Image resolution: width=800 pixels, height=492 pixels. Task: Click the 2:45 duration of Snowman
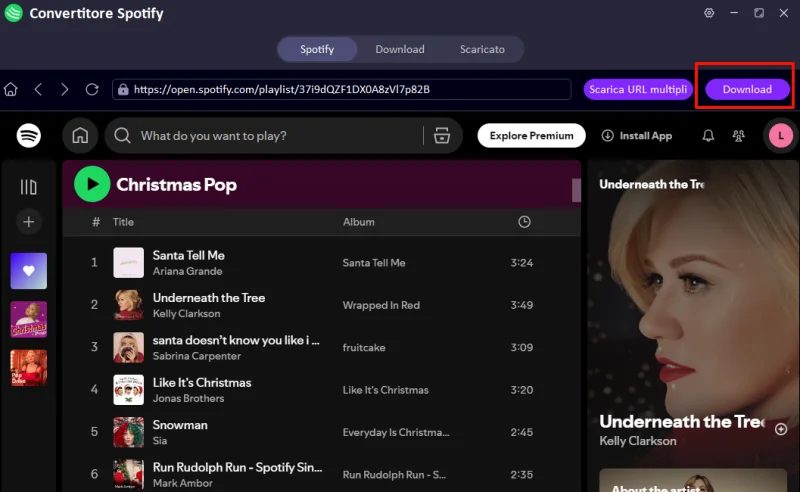click(x=521, y=432)
